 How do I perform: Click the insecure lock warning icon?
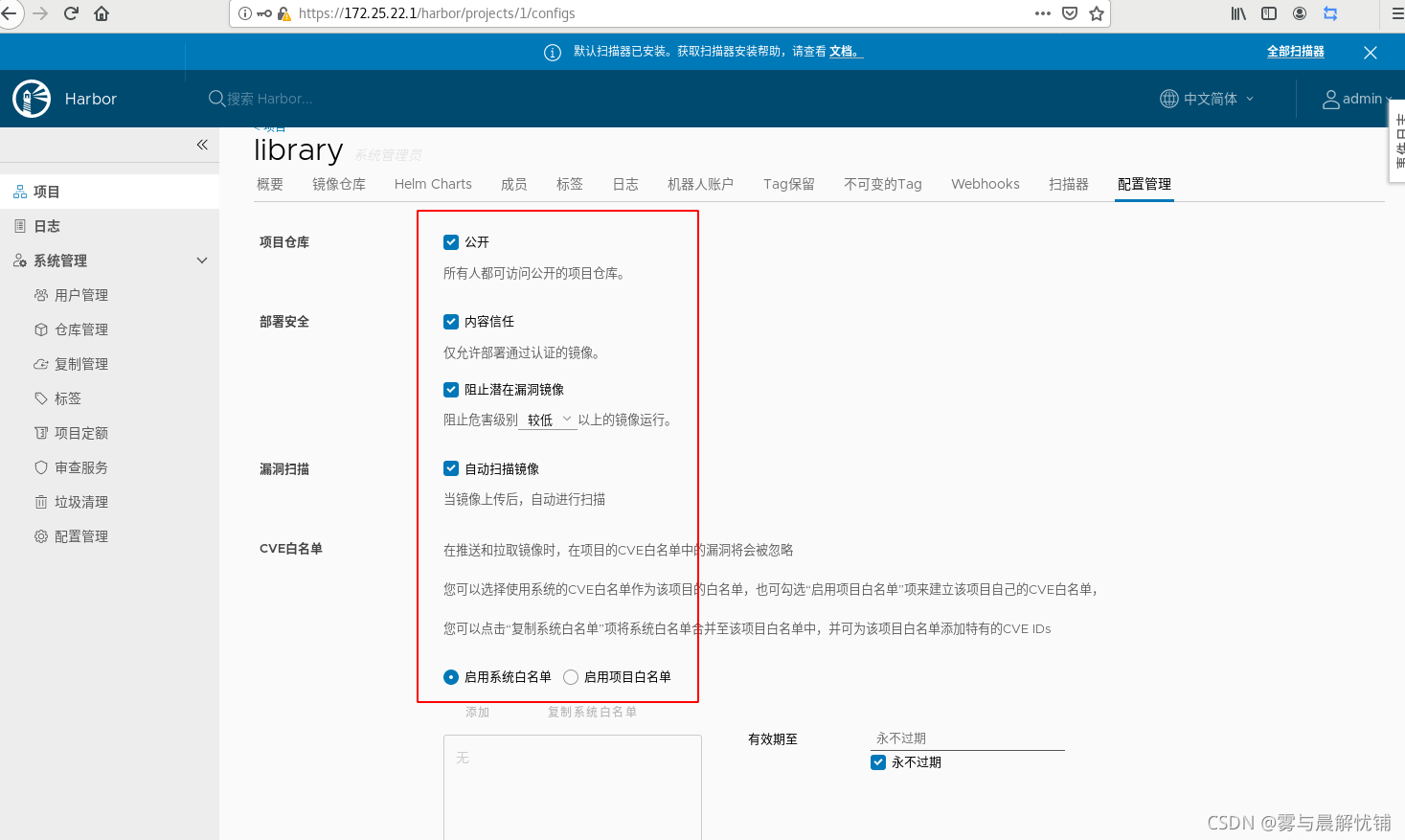(x=284, y=13)
